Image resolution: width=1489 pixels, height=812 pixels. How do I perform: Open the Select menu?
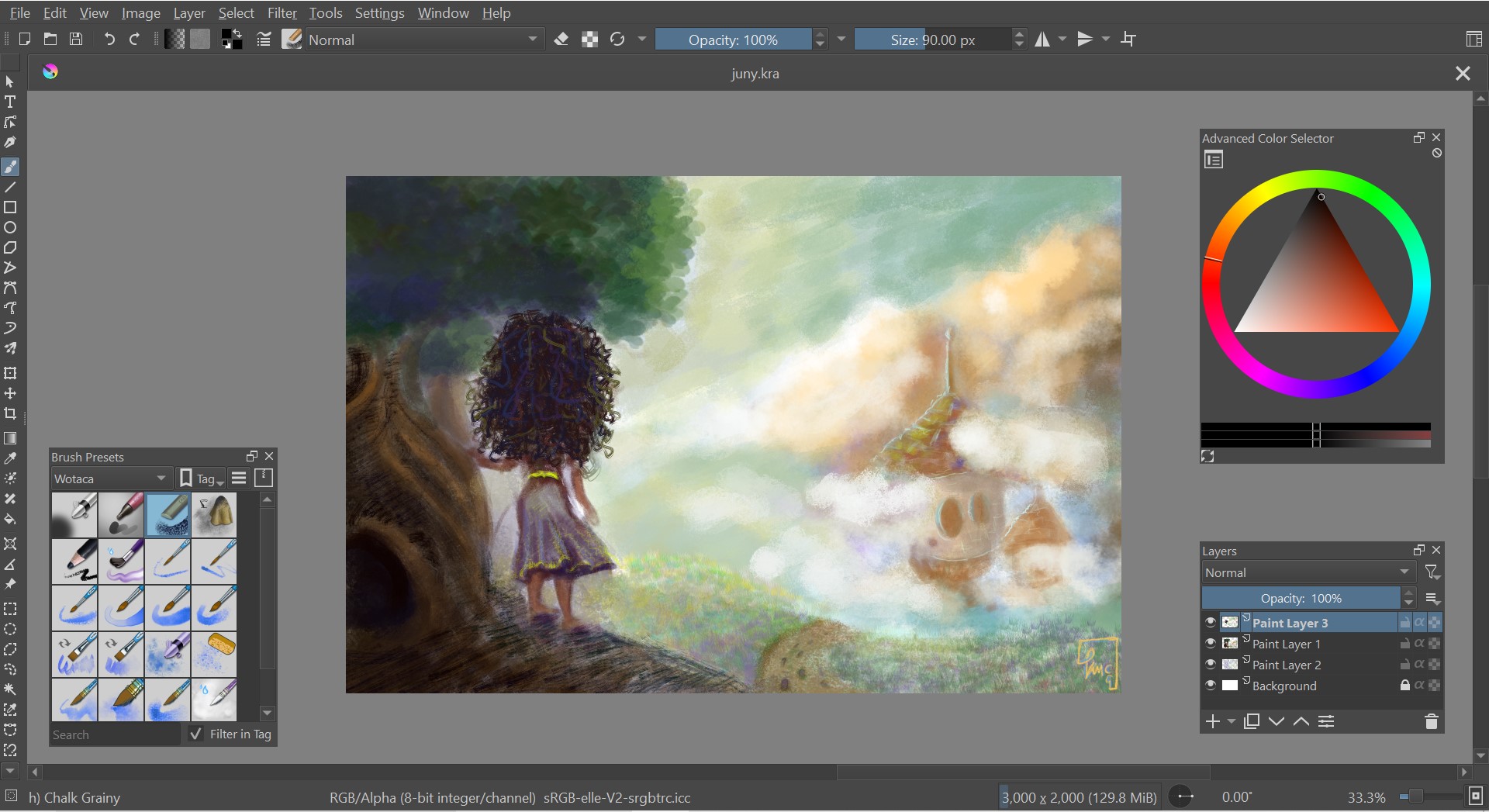click(x=237, y=13)
